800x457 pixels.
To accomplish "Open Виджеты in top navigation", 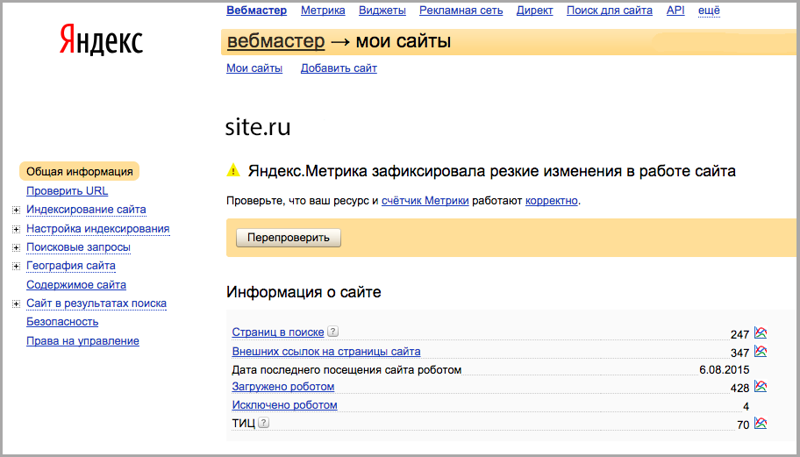I will coord(382,10).
